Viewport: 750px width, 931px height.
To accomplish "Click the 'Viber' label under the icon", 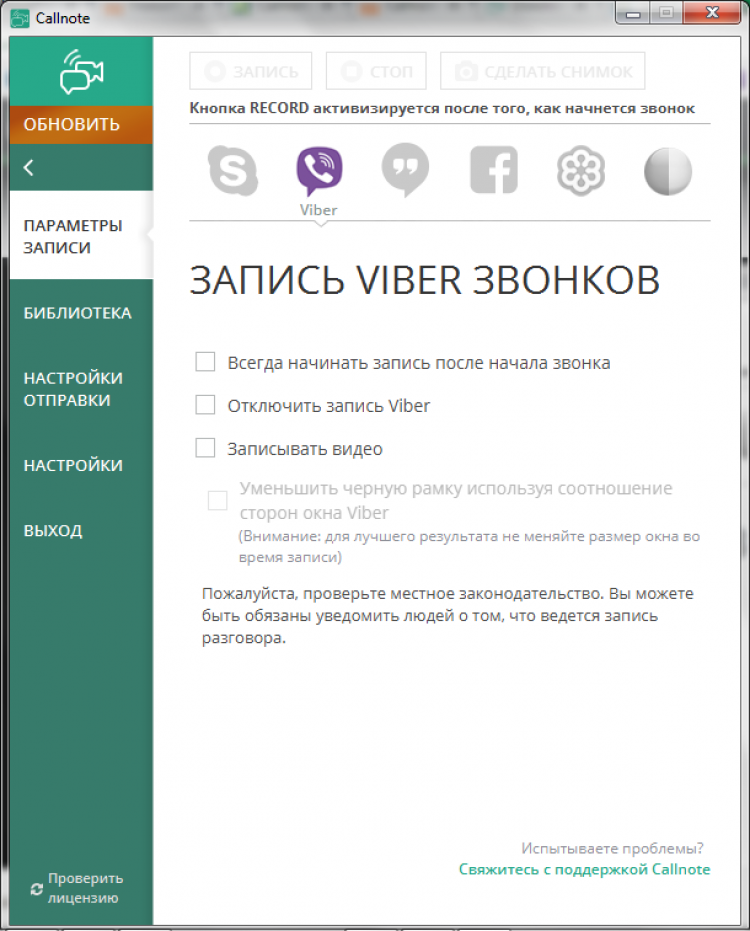I will click(318, 210).
